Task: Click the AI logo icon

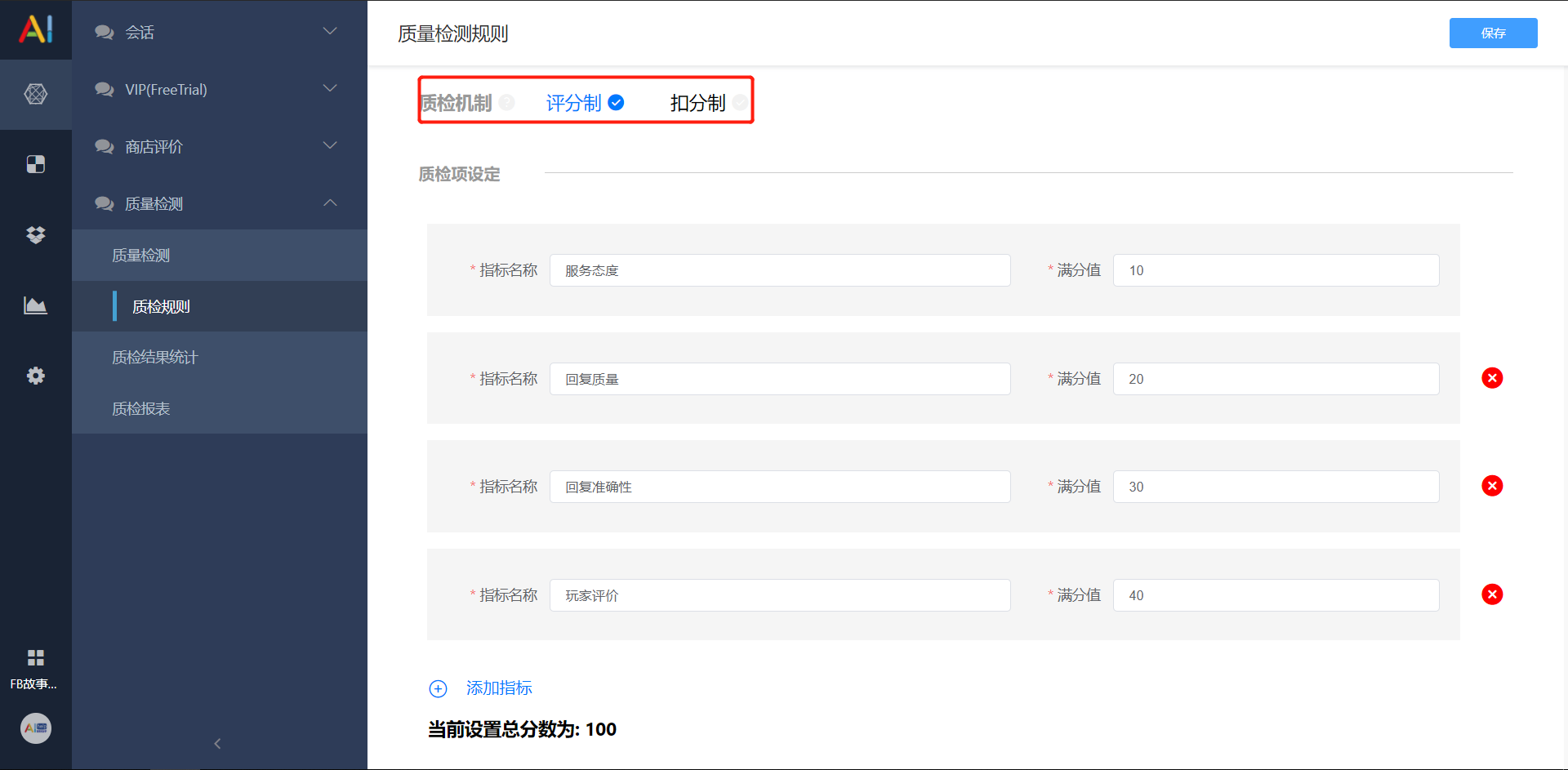Action: [x=36, y=29]
